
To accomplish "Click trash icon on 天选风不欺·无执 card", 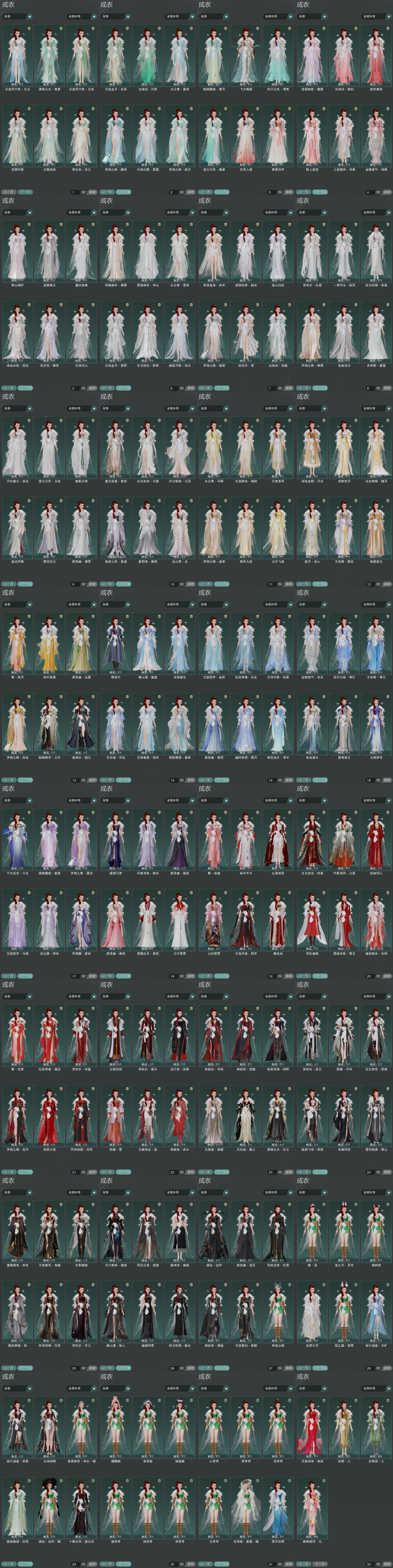I will (93, 29).
